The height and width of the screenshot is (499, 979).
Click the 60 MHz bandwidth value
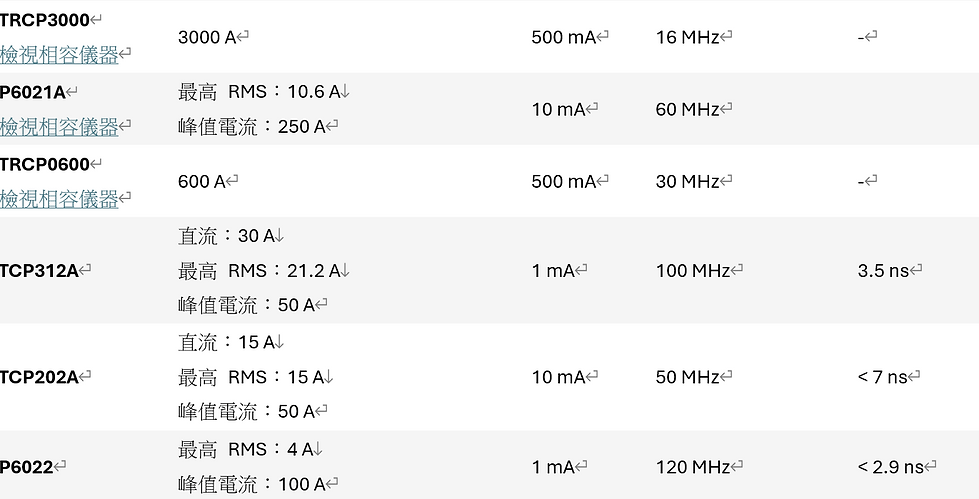tap(687, 109)
